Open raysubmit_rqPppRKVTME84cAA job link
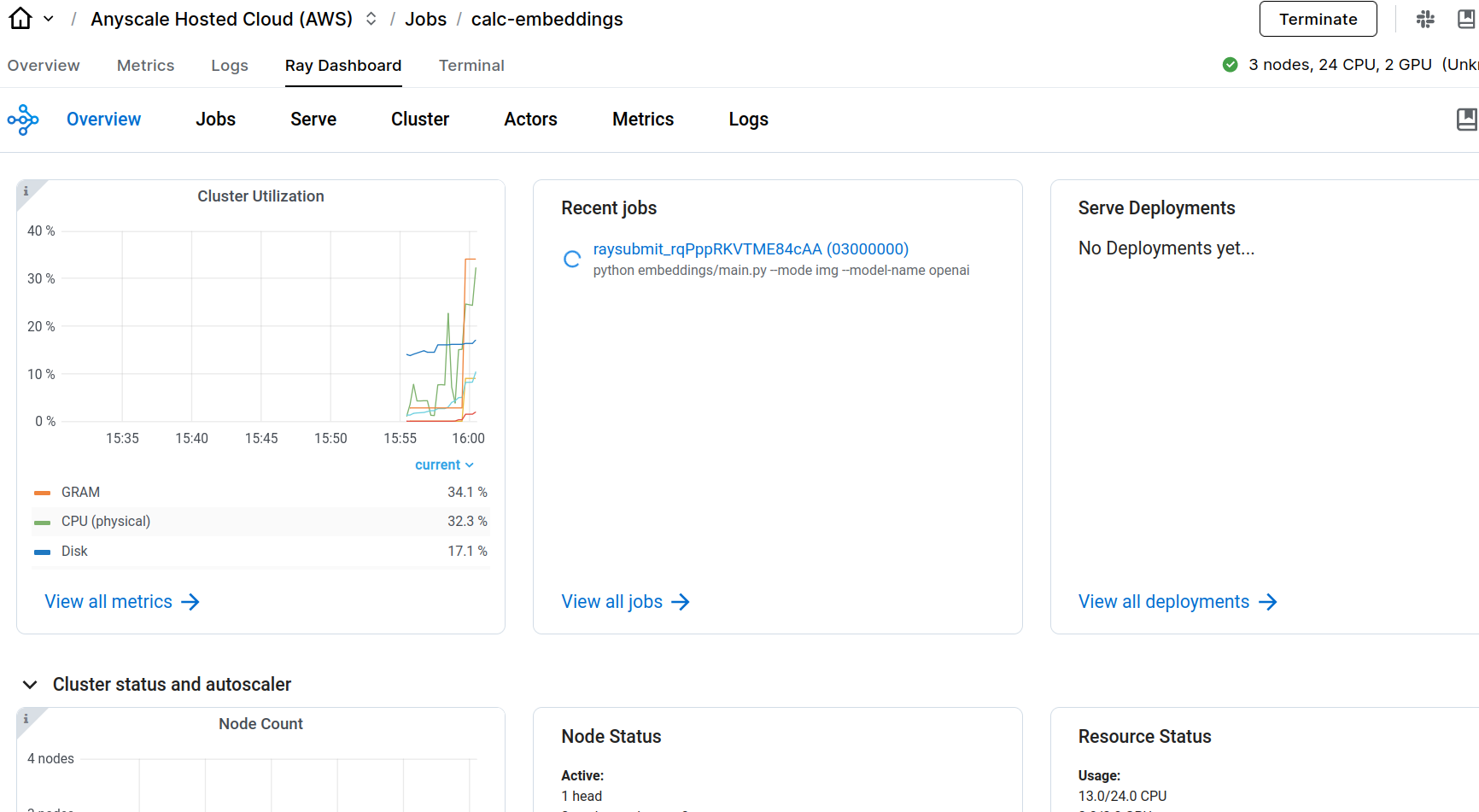The image size is (1479, 812). point(751,249)
